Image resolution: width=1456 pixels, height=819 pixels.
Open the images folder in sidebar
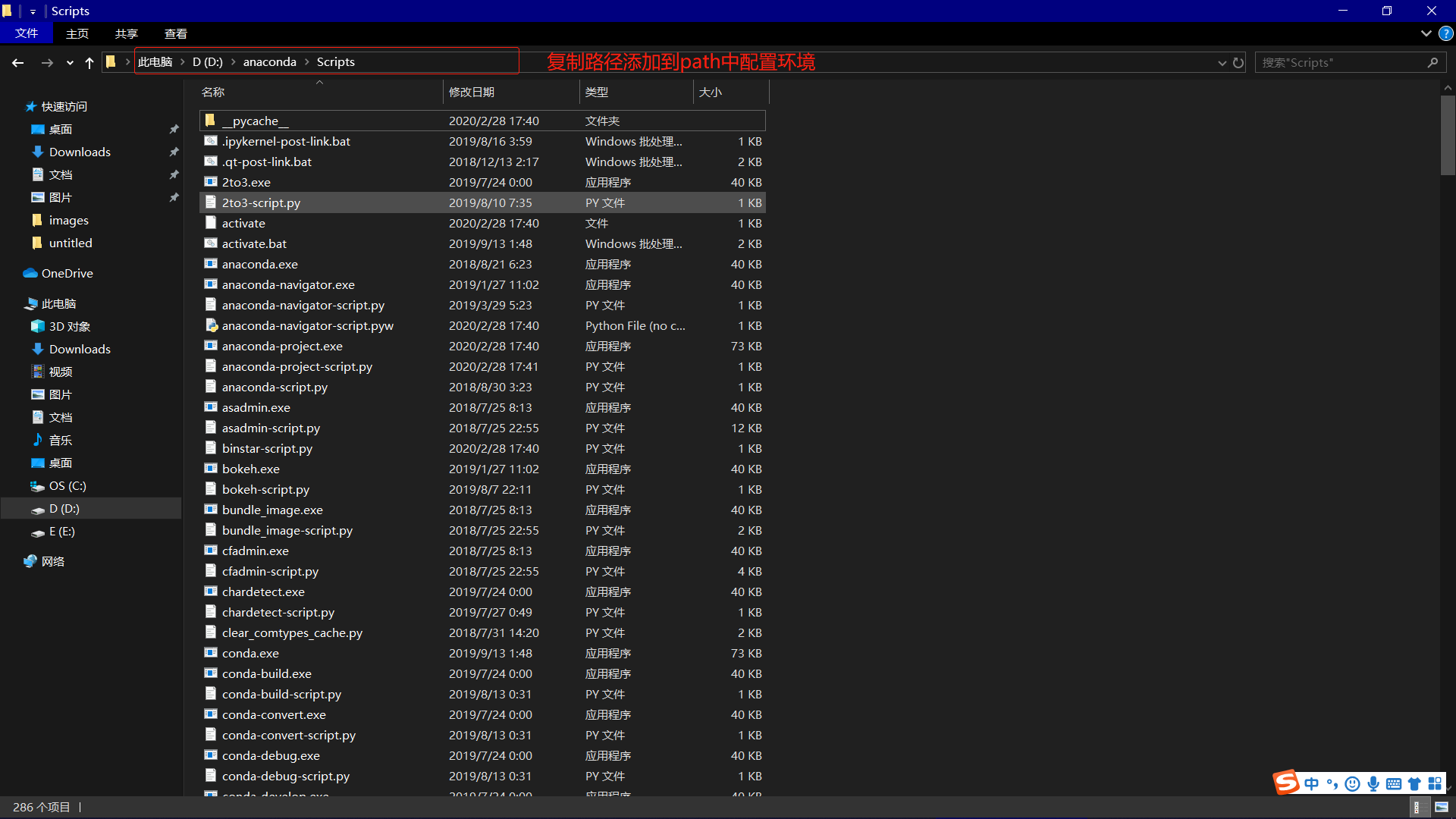(69, 221)
